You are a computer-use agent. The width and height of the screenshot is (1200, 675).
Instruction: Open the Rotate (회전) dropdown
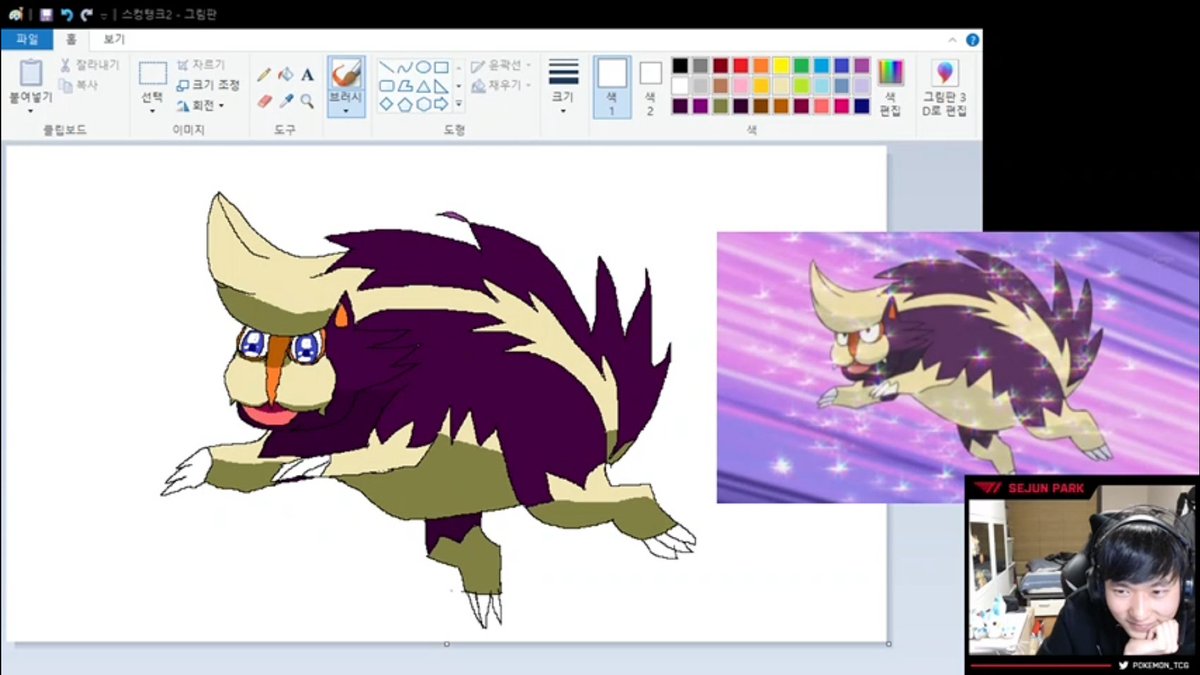tap(200, 105)
